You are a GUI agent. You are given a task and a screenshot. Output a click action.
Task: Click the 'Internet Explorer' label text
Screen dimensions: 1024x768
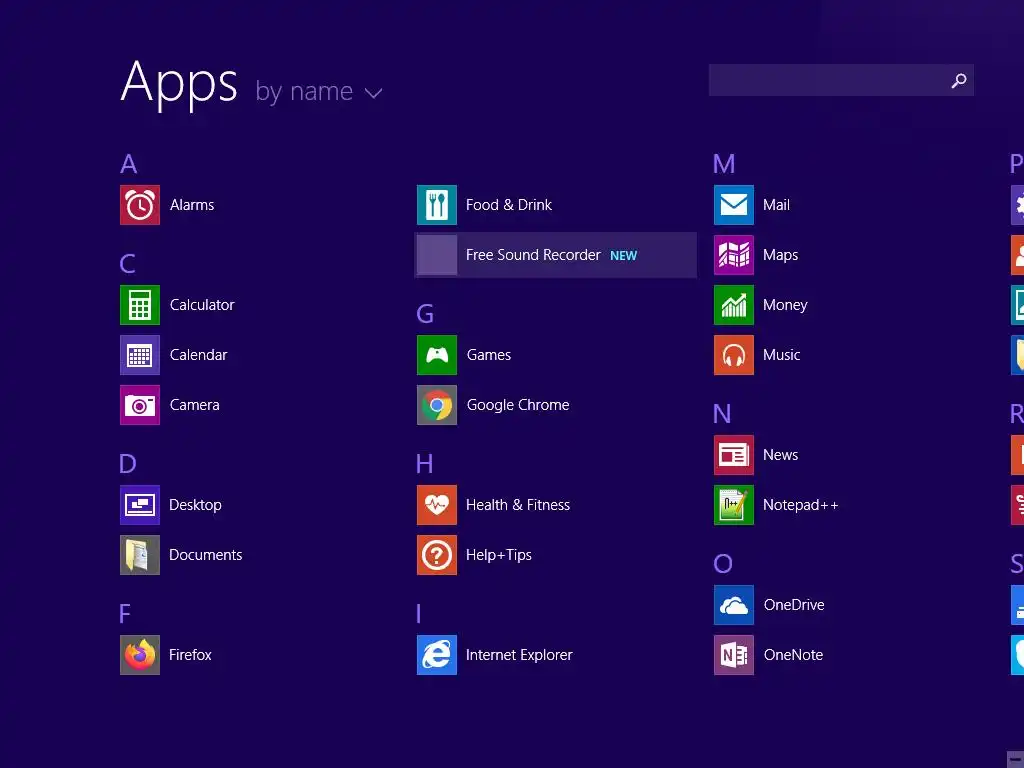(519, 655)
